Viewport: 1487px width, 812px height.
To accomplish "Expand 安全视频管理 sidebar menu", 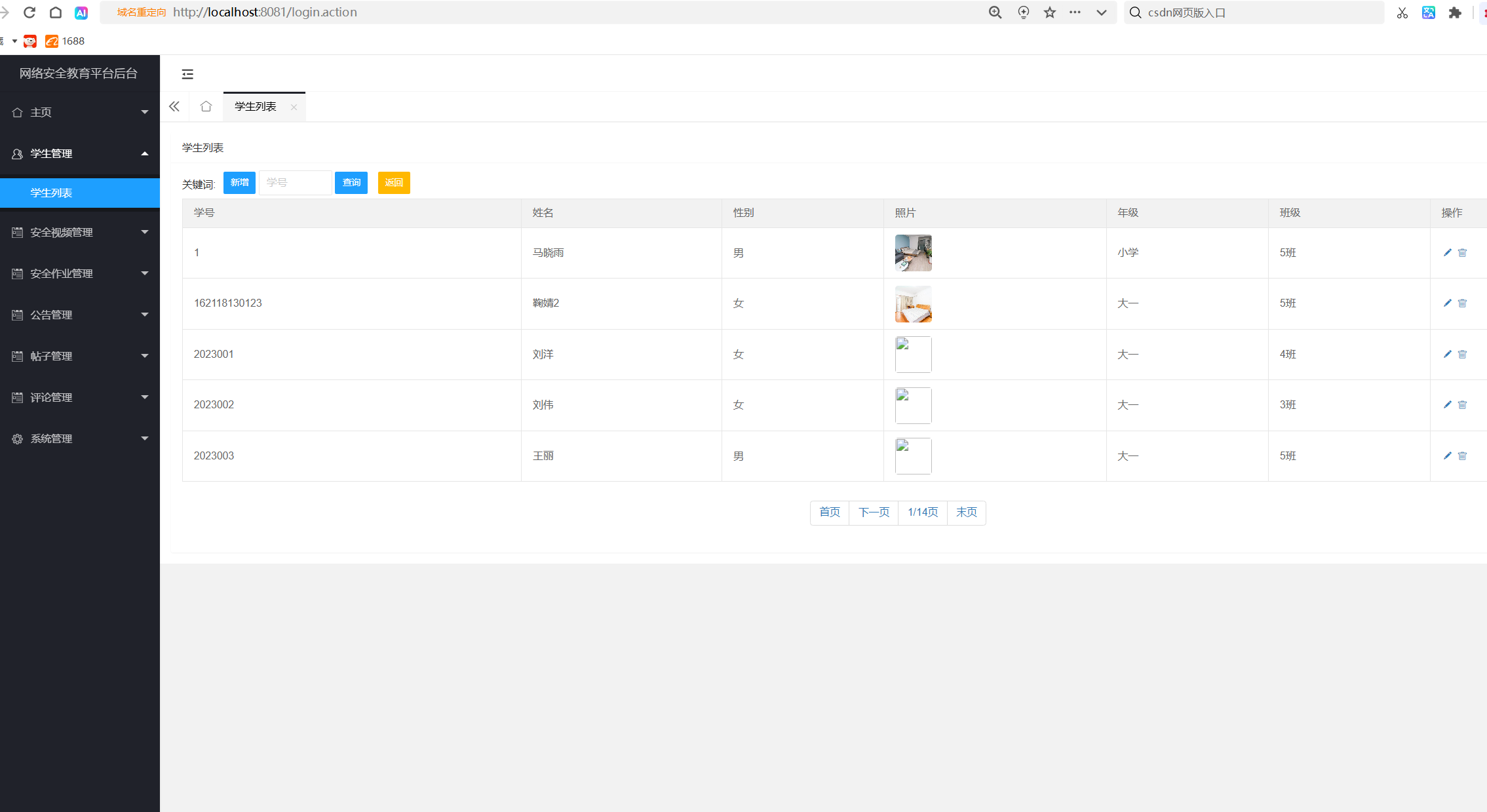I will tap(80, 232).
